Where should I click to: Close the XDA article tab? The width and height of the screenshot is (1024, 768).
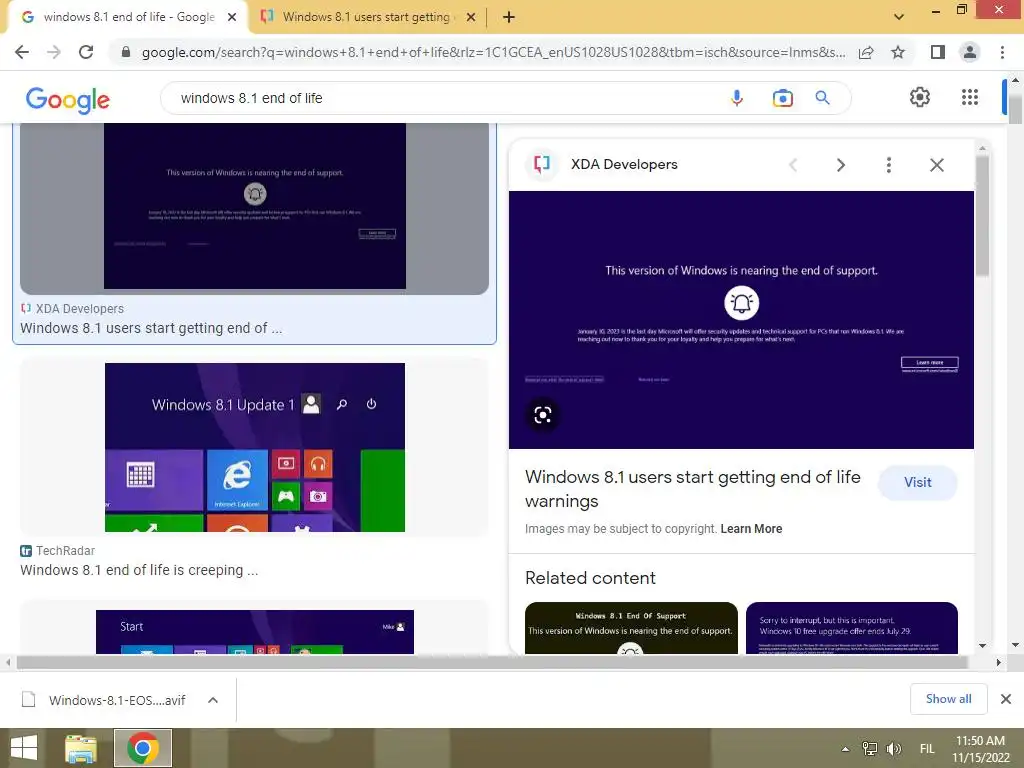tap(471, 18)
